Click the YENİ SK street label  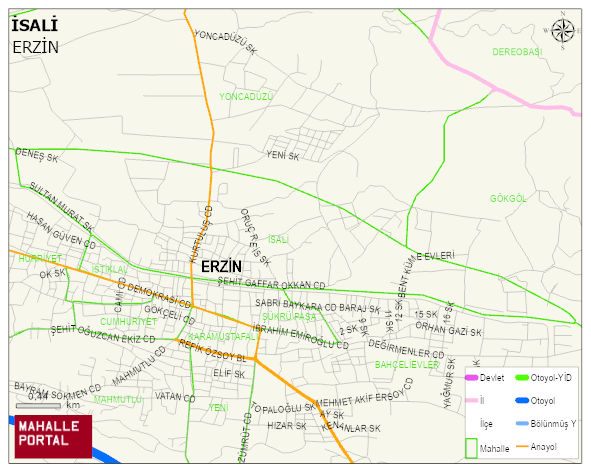[x=283, y=155]
